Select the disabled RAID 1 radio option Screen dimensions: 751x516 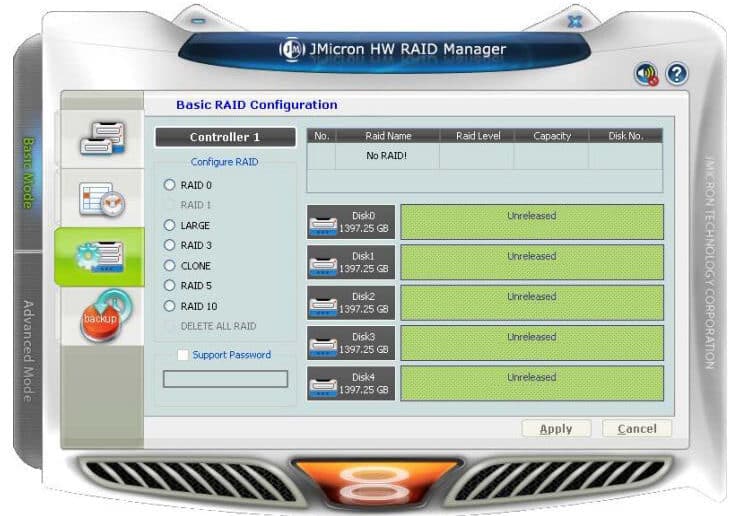[x=170, y=205]
